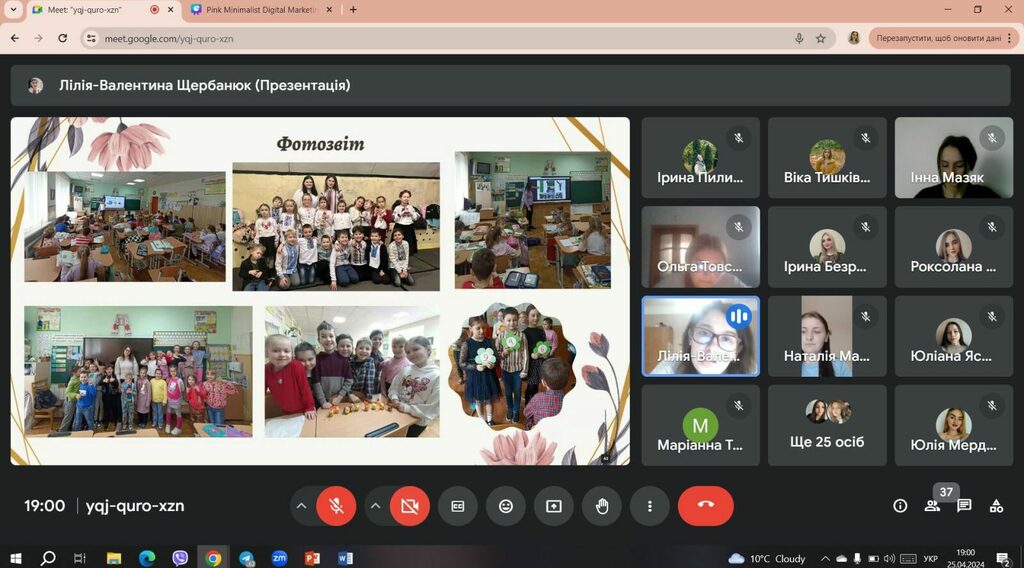Open PowerPoint from taskbar
The height and width of the screenshot is (568, 1024).
click(312, 558)
